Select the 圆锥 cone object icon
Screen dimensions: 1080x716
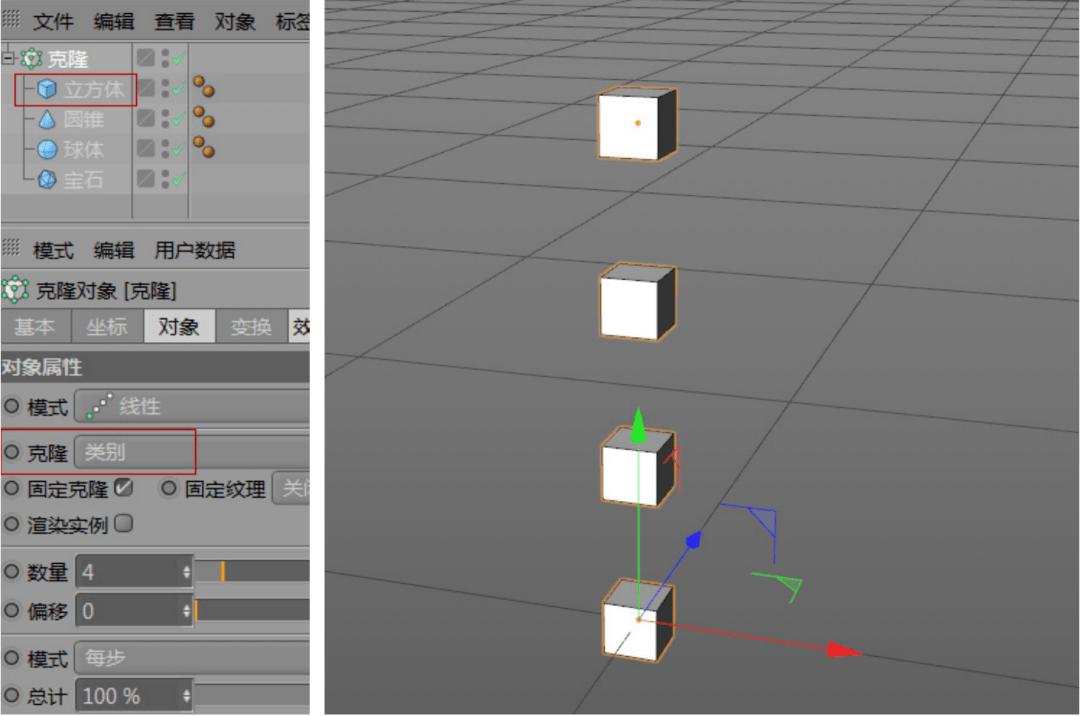[x=47, y=120]
